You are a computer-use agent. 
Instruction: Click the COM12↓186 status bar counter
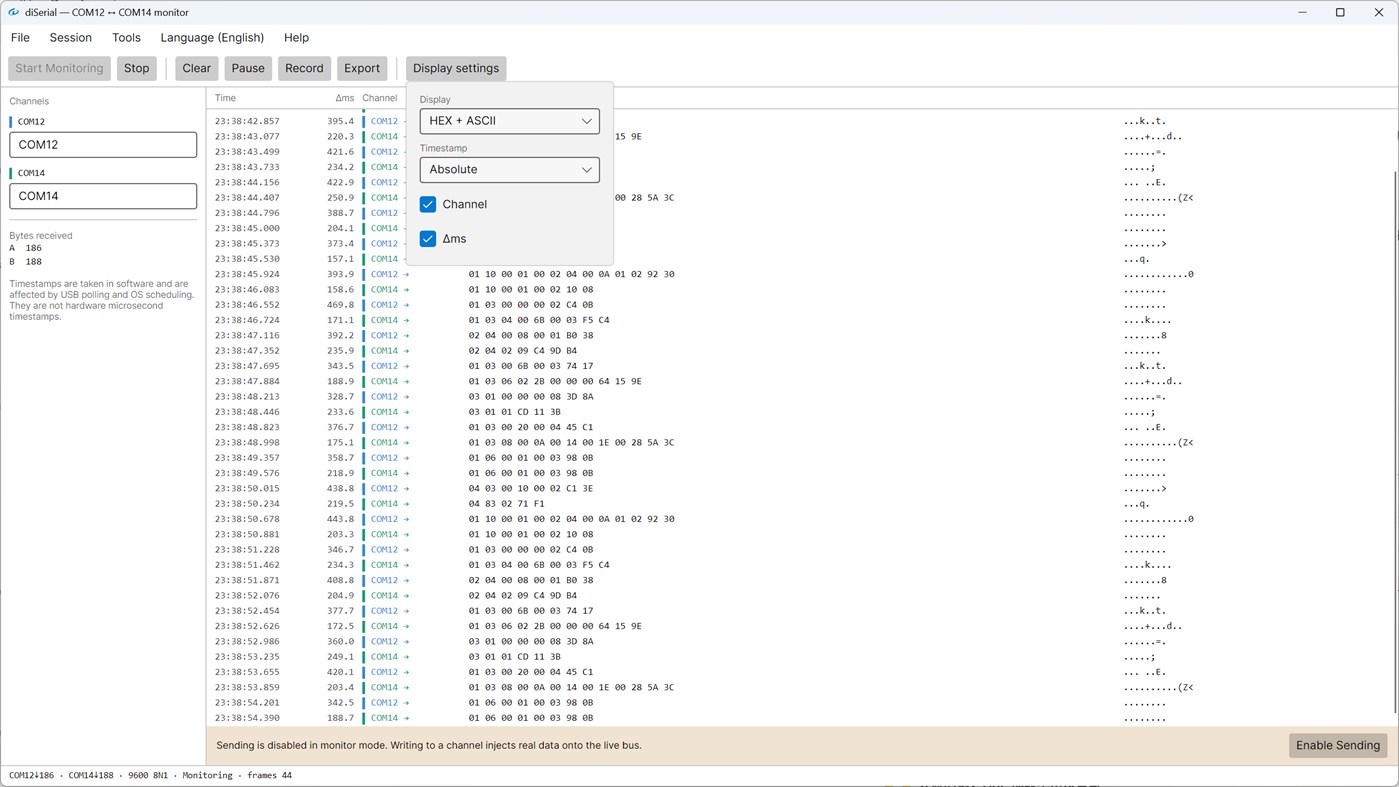pyautogui.click(x=32, y=775)
